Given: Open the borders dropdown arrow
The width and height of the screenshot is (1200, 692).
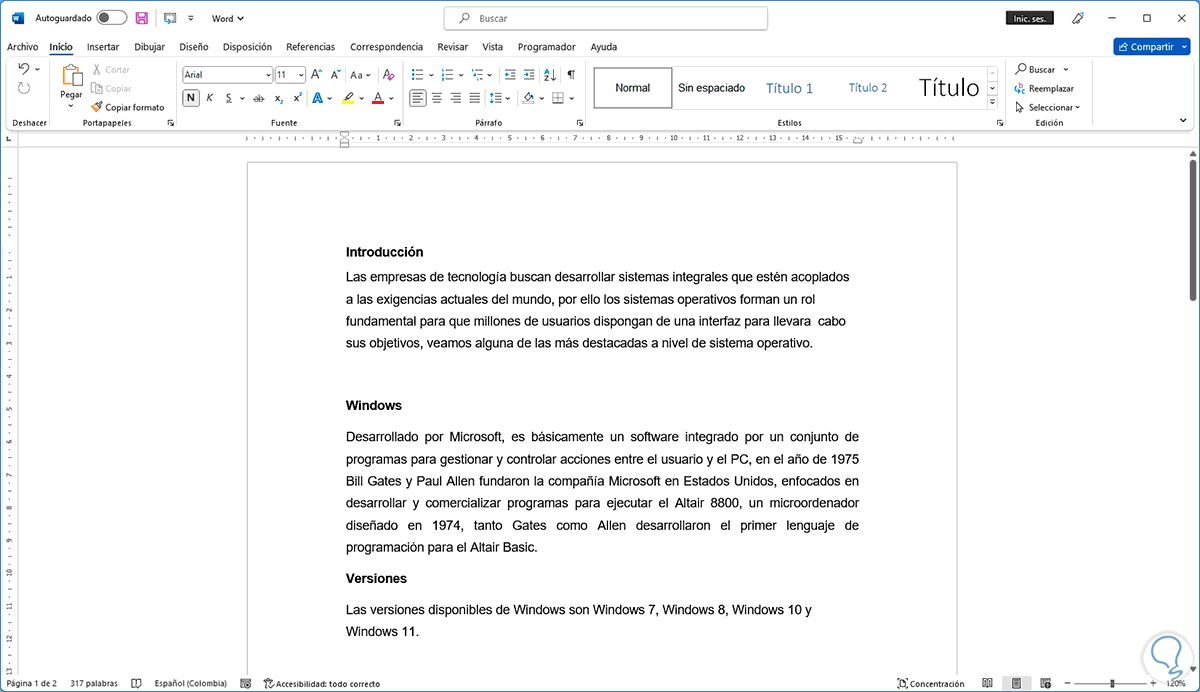Looking at the screenshot, I should pos(572,98).
